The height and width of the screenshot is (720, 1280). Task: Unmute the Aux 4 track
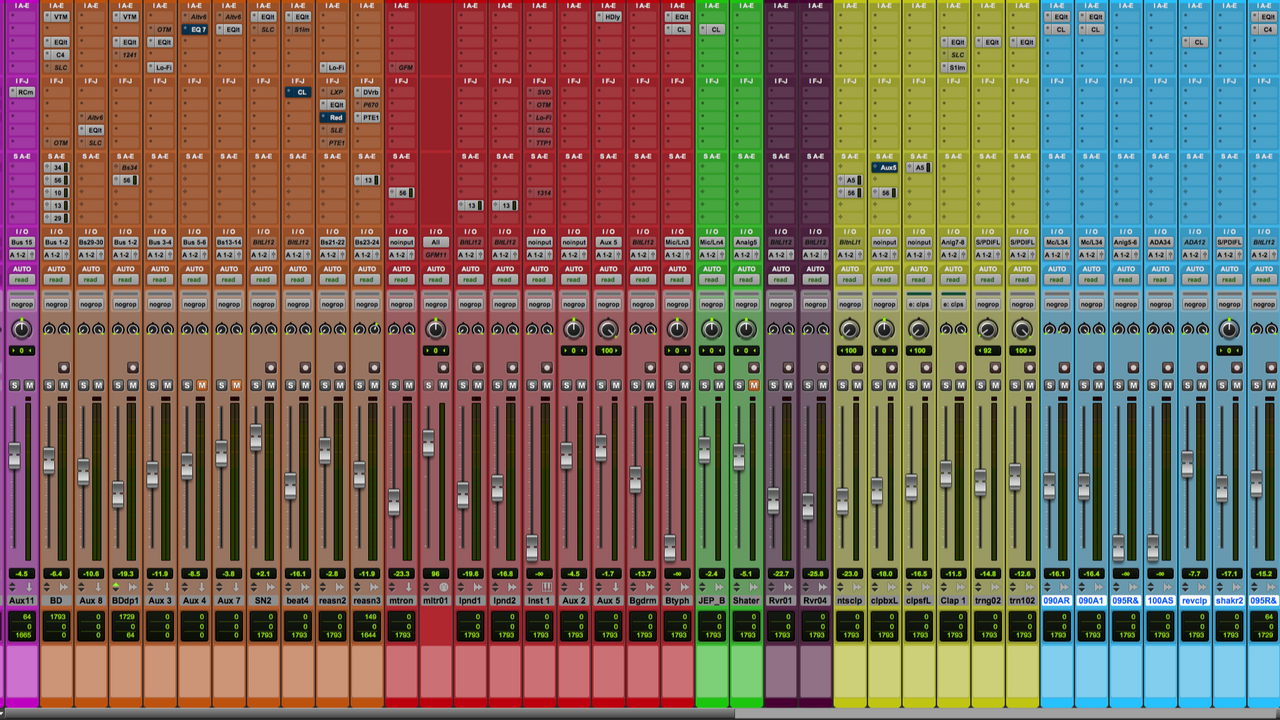pos(202,385)
